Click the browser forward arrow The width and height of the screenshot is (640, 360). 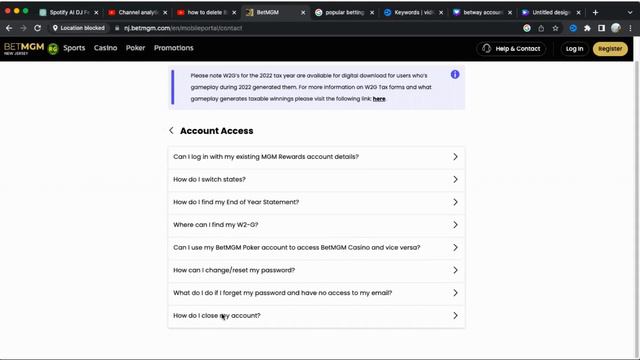[23, 28]
